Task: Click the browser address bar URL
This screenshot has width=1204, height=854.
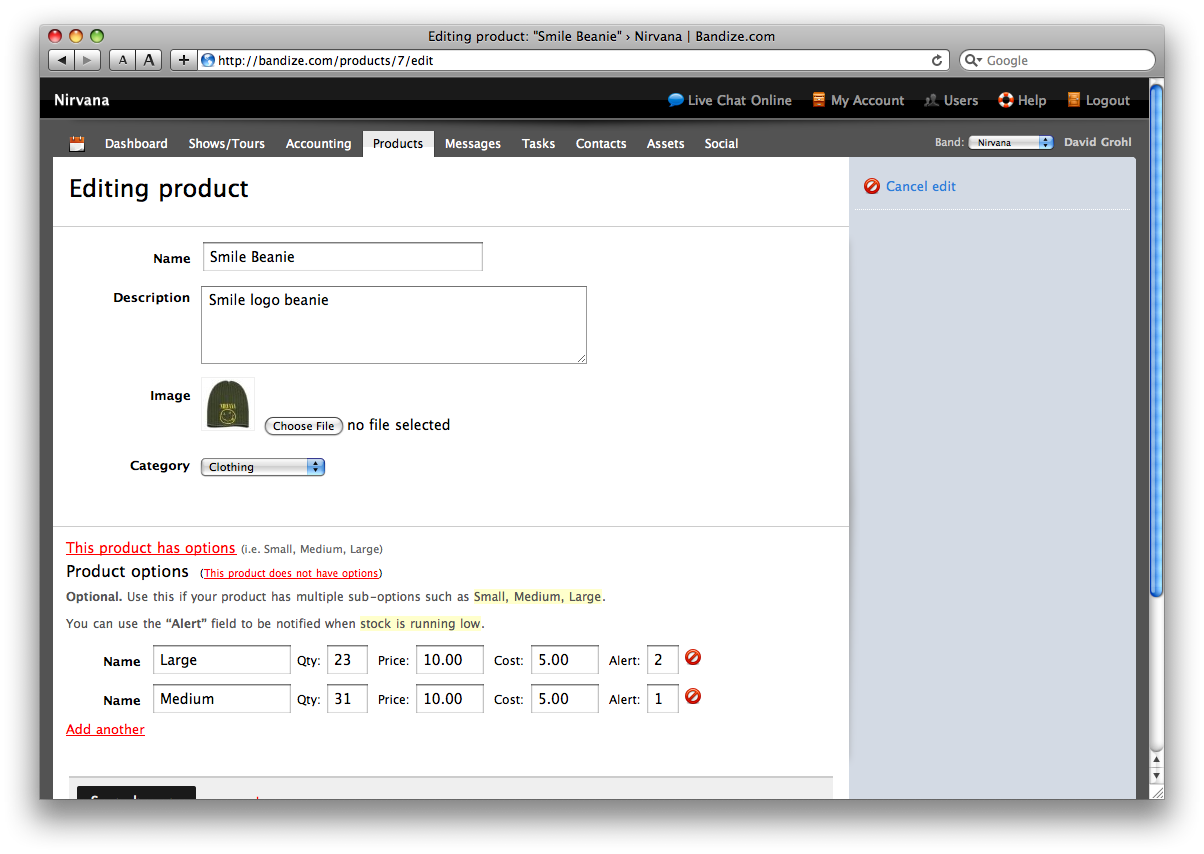Action: pos(573,60)
